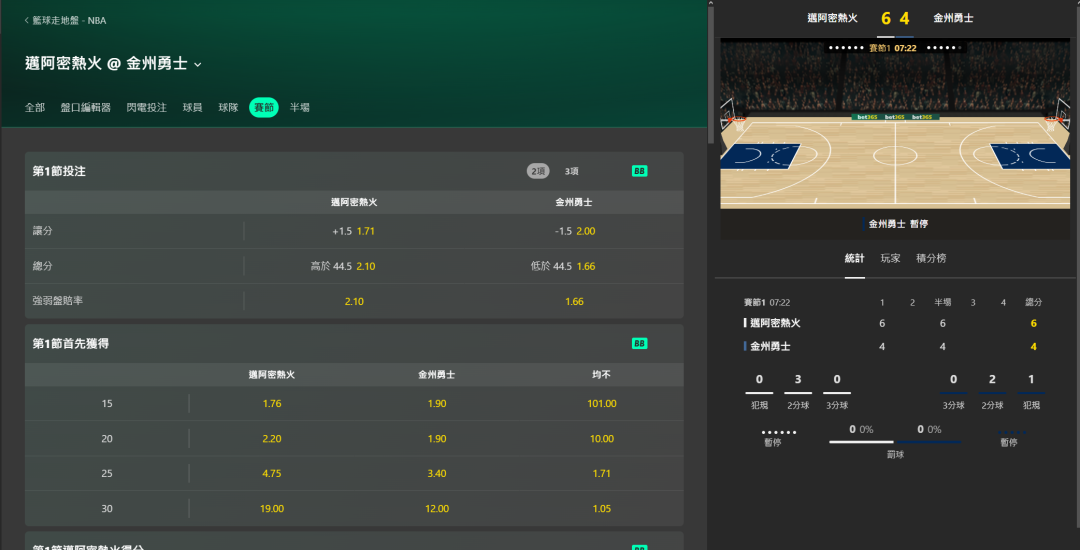This screenshot has width=1080, height=550.
Task: Switch to the 閃電投注 tab
Action: click(146, 107)
